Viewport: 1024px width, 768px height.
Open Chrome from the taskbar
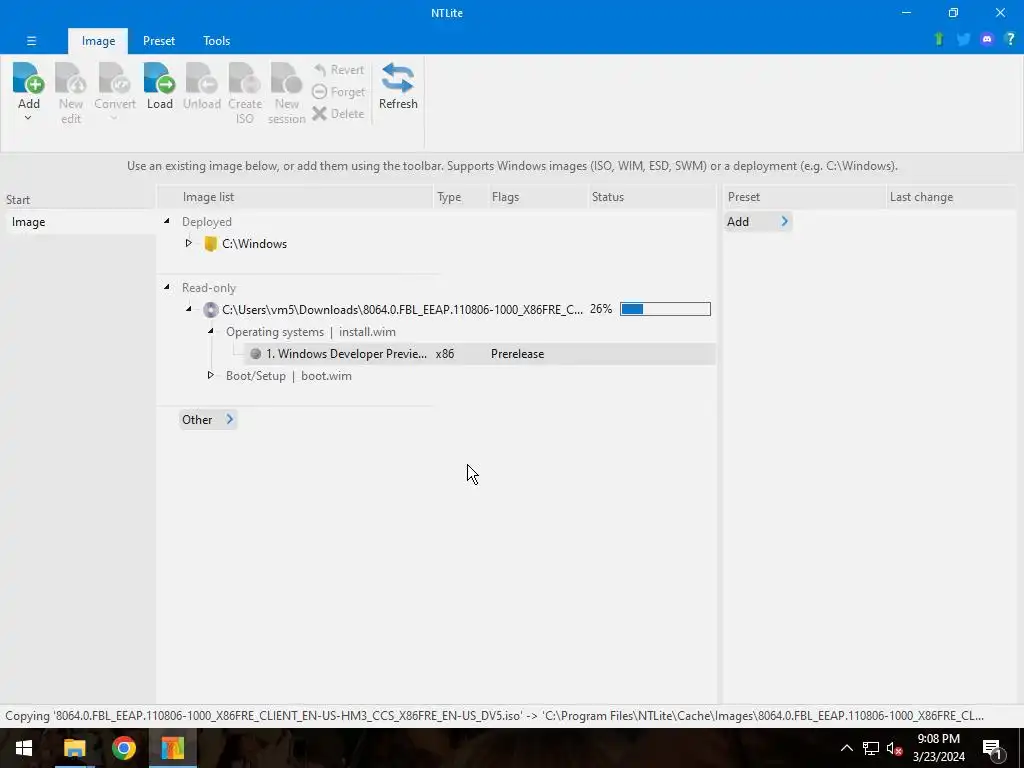click(123, 748)
